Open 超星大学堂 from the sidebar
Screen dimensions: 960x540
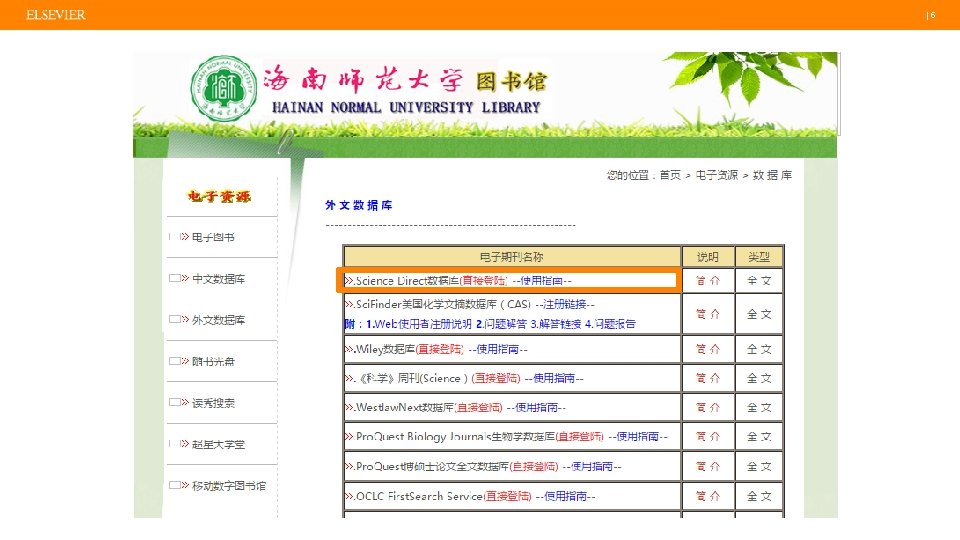tap(219, 444)
